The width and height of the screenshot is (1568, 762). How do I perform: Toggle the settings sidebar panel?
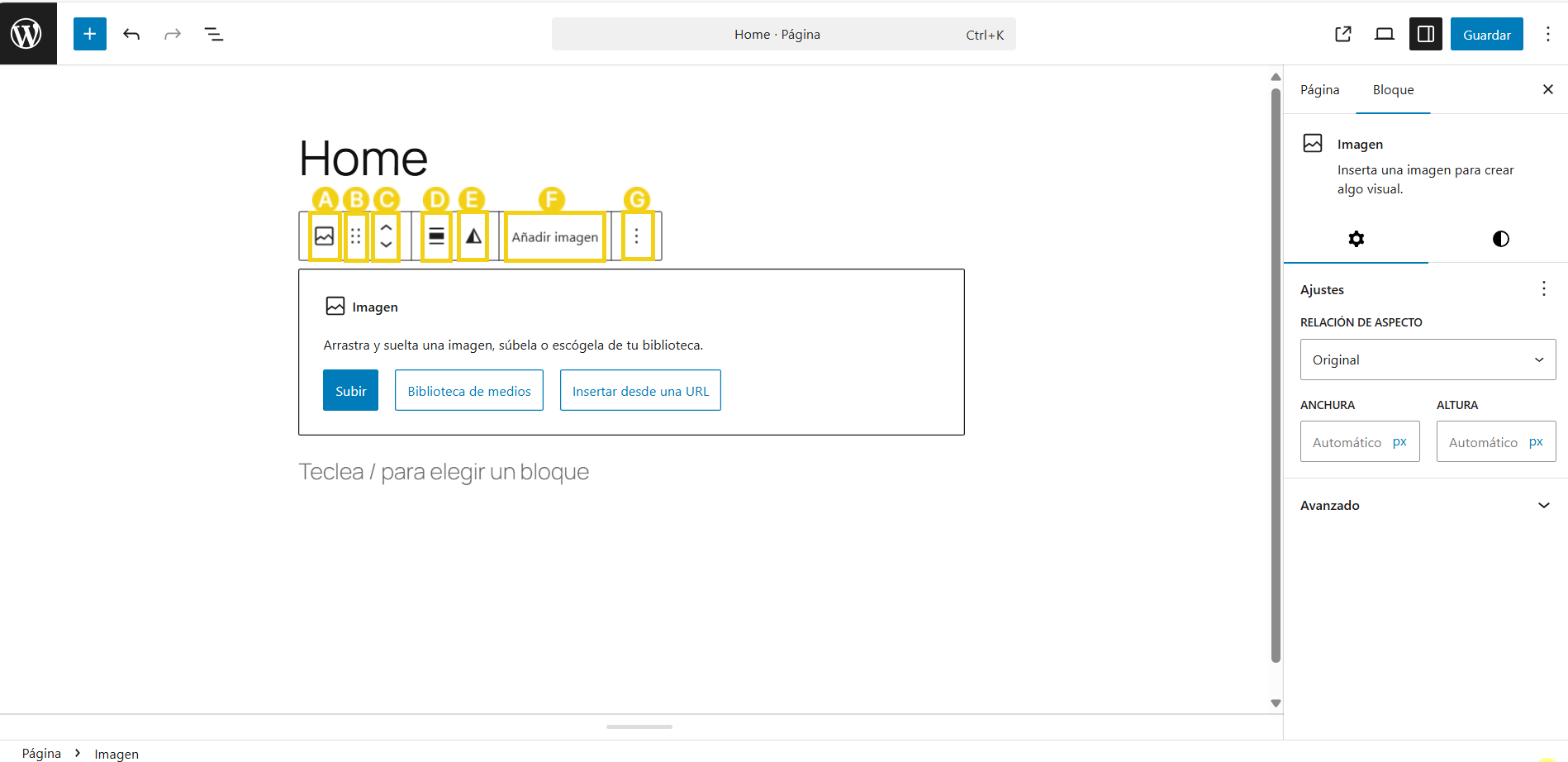[1425, 34]
